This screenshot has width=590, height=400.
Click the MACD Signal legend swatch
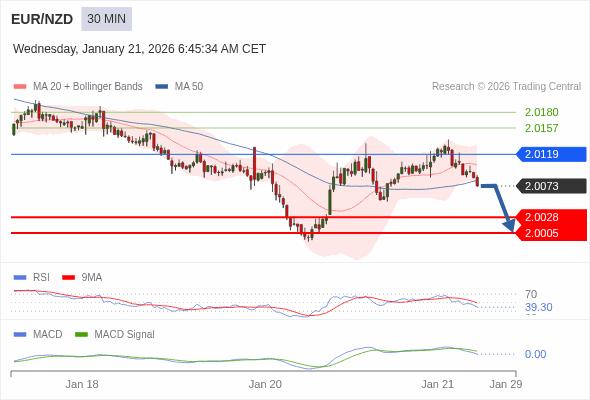pyautogui.click(x=81, y=335)
